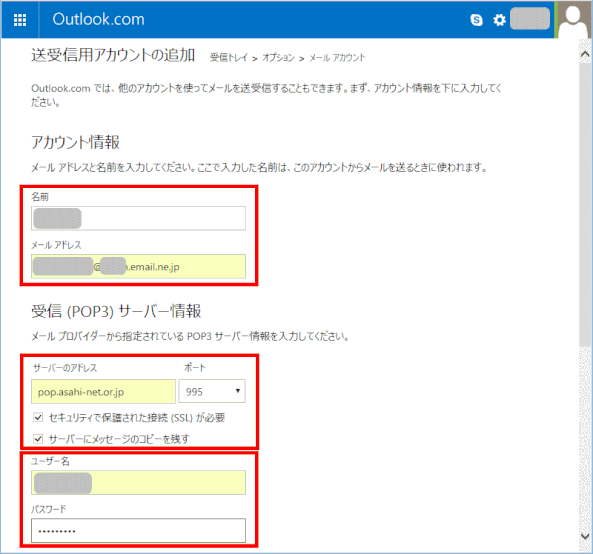
Task: Click the blurred account name in header
Action: 530,19
